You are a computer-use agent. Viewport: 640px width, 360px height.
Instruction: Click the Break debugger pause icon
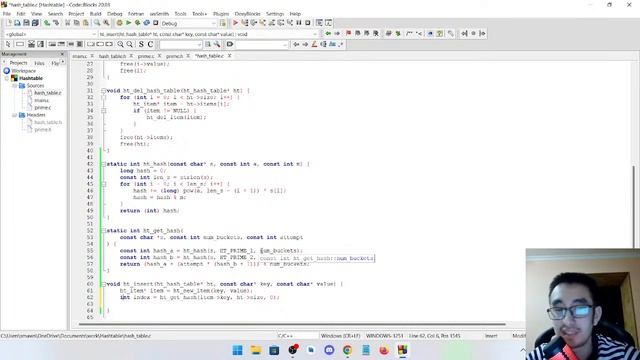[x=299, y=23]
